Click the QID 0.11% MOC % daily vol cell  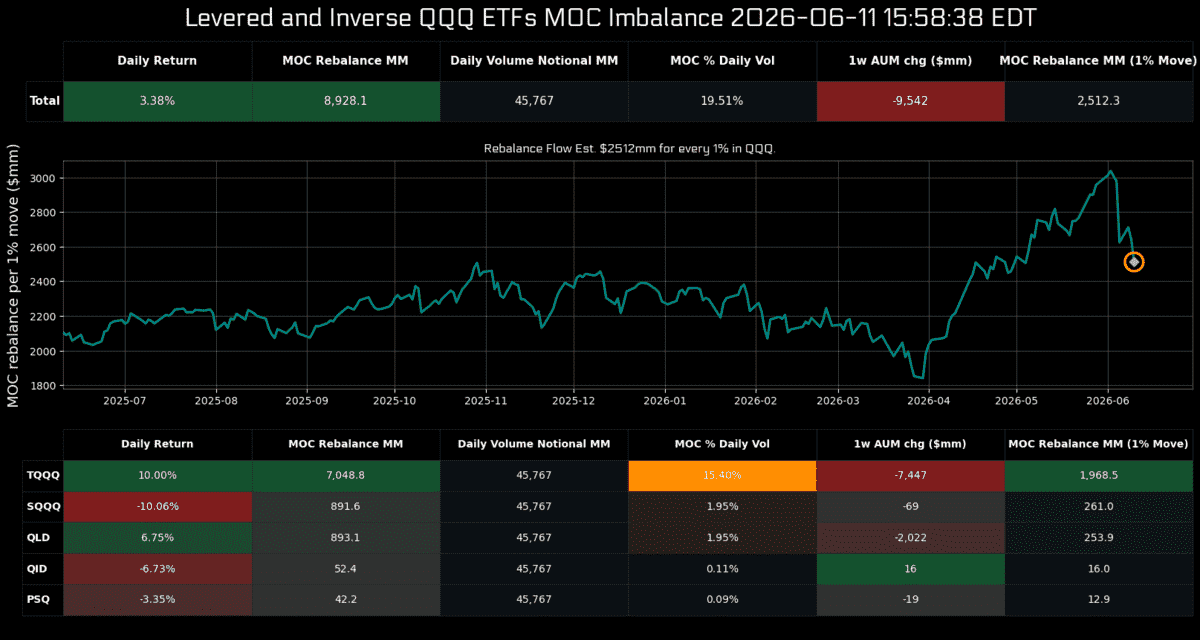(722, 568)
